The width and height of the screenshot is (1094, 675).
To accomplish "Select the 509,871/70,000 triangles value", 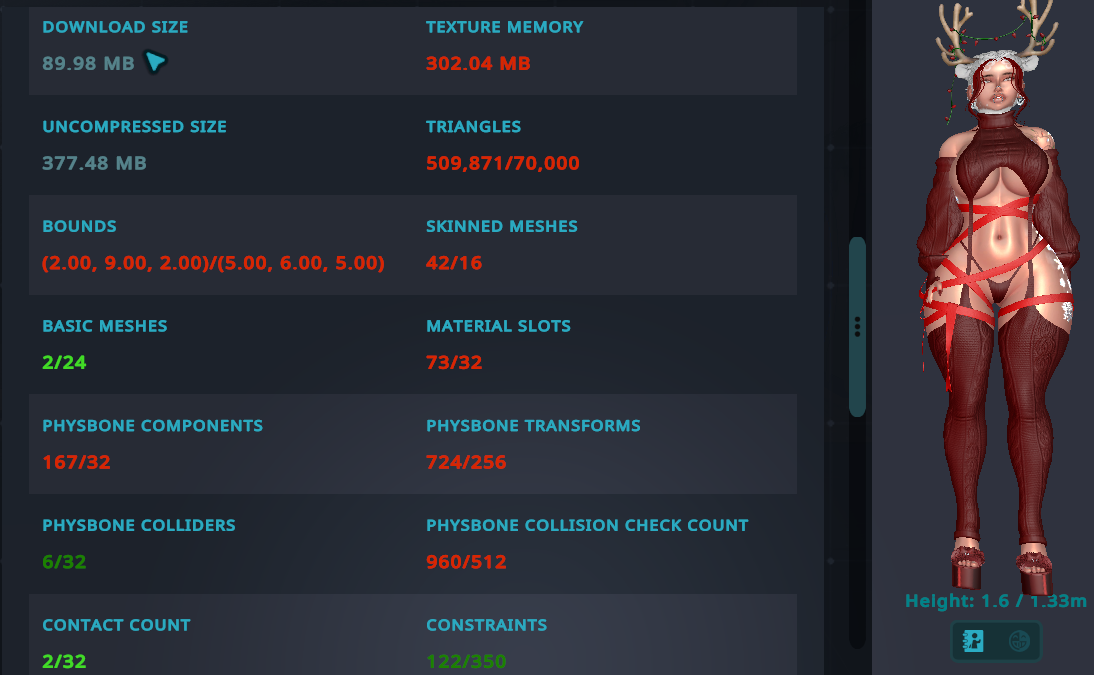I will point(502,163).
